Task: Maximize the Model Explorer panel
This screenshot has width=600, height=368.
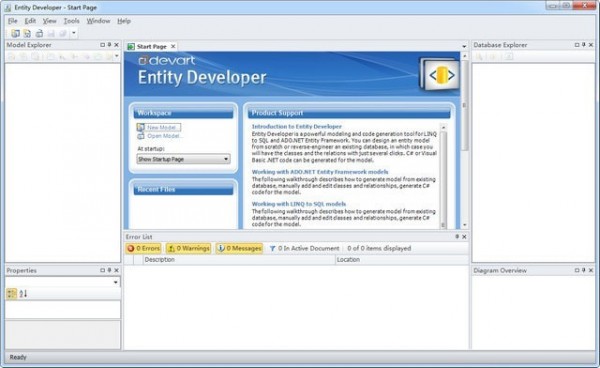Action: tap(102, 45)
